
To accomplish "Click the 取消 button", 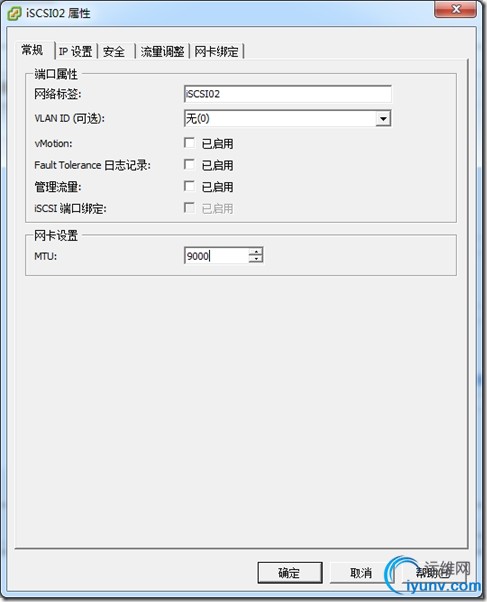I will [361, 573].
